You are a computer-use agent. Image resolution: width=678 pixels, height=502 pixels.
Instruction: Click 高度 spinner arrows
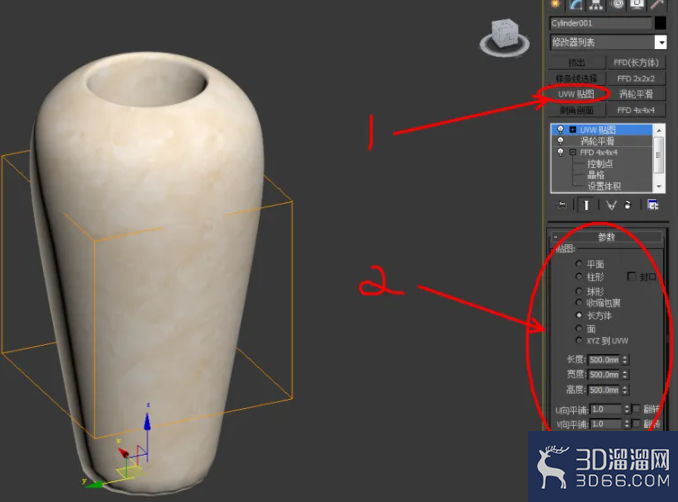click(x=625, y=390)
